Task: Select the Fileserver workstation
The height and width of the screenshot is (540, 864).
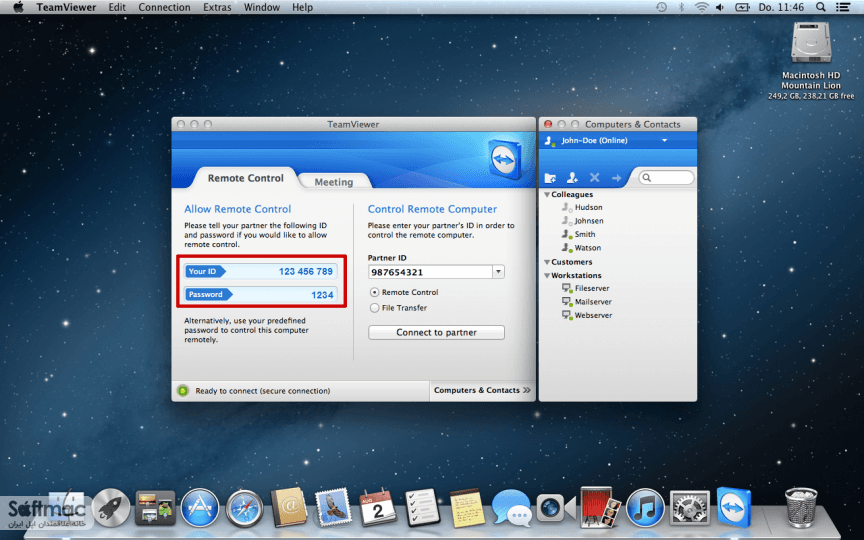Action: pos(592,288)
